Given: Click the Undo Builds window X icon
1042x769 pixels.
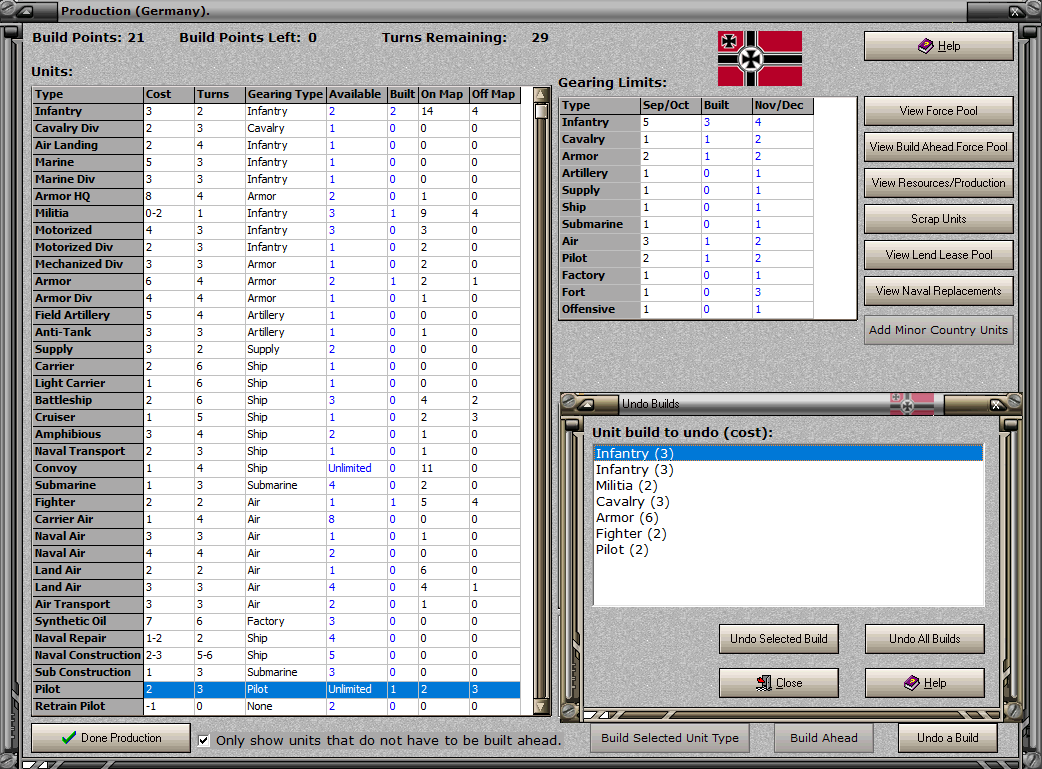Looking at the screenshot, I should pos(996,404).
